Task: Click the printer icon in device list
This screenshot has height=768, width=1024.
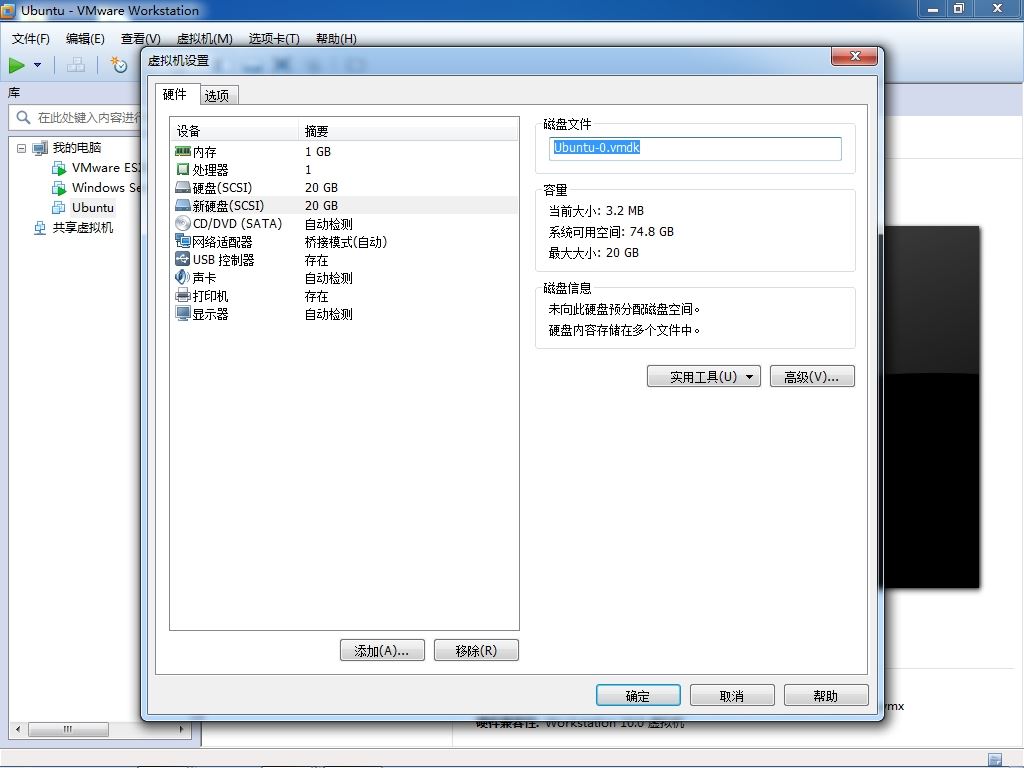Action: point(183,296)
